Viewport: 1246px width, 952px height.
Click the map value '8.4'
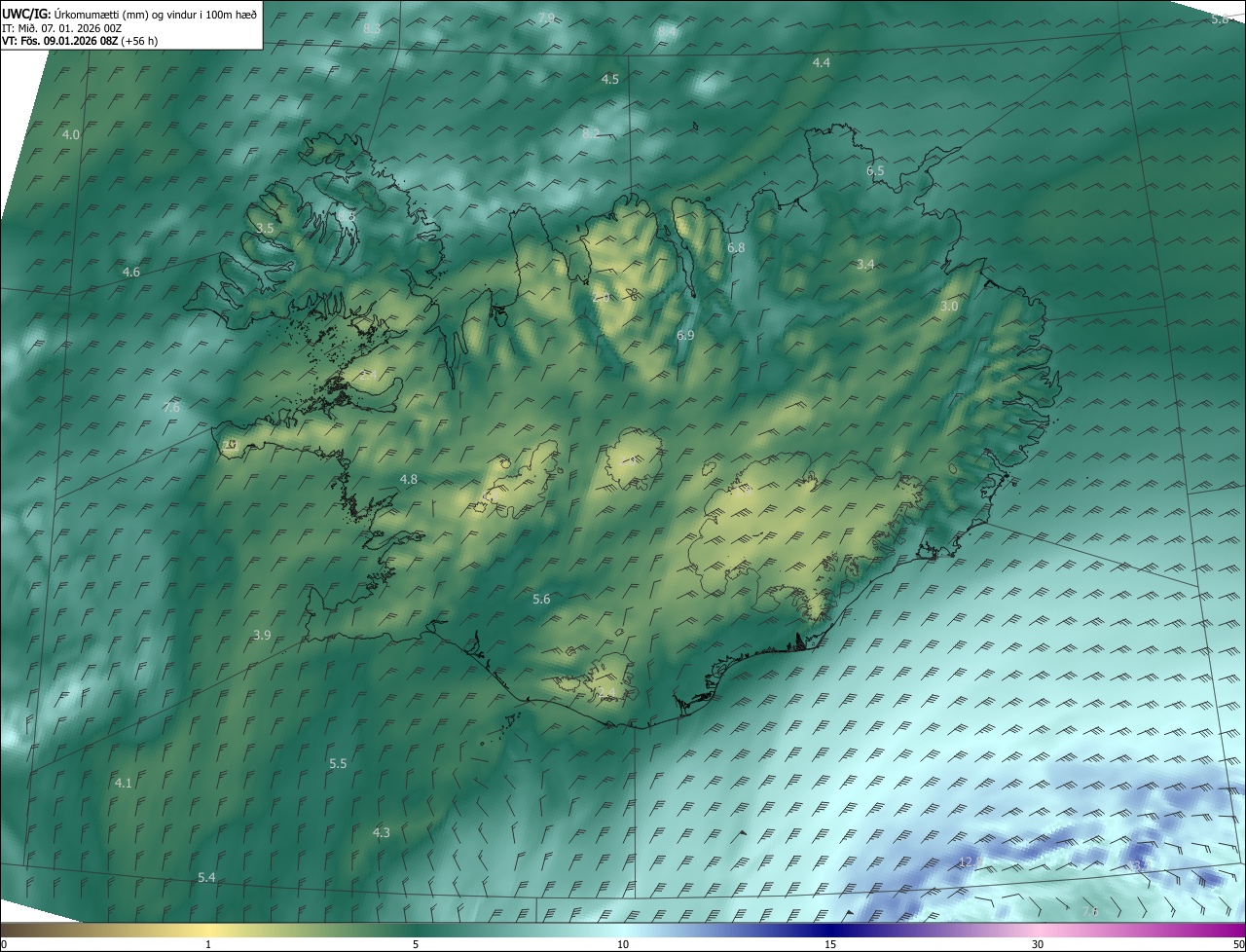point(667,31)
